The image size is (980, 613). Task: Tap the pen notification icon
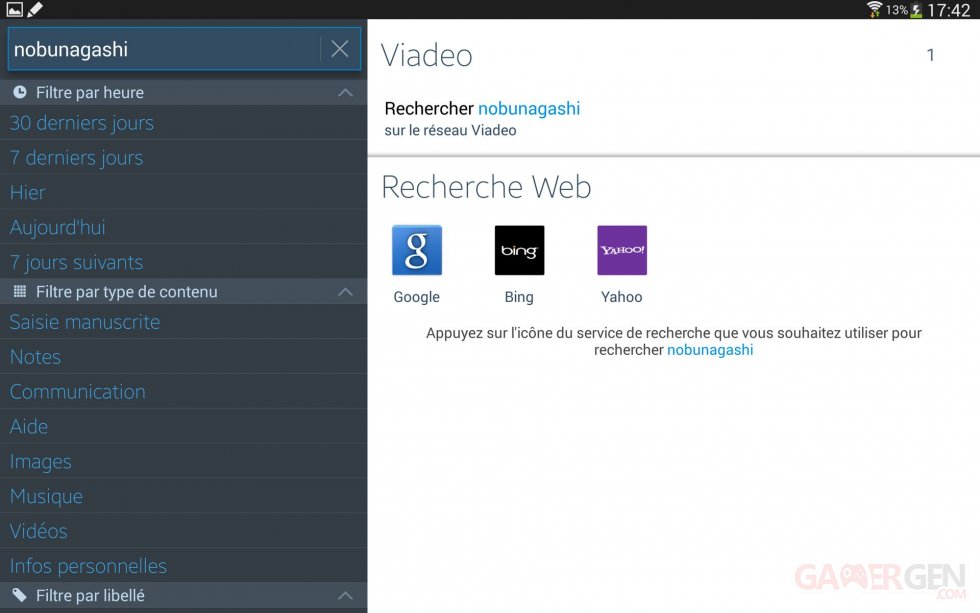pyautogui.click(x=35, y=10)
